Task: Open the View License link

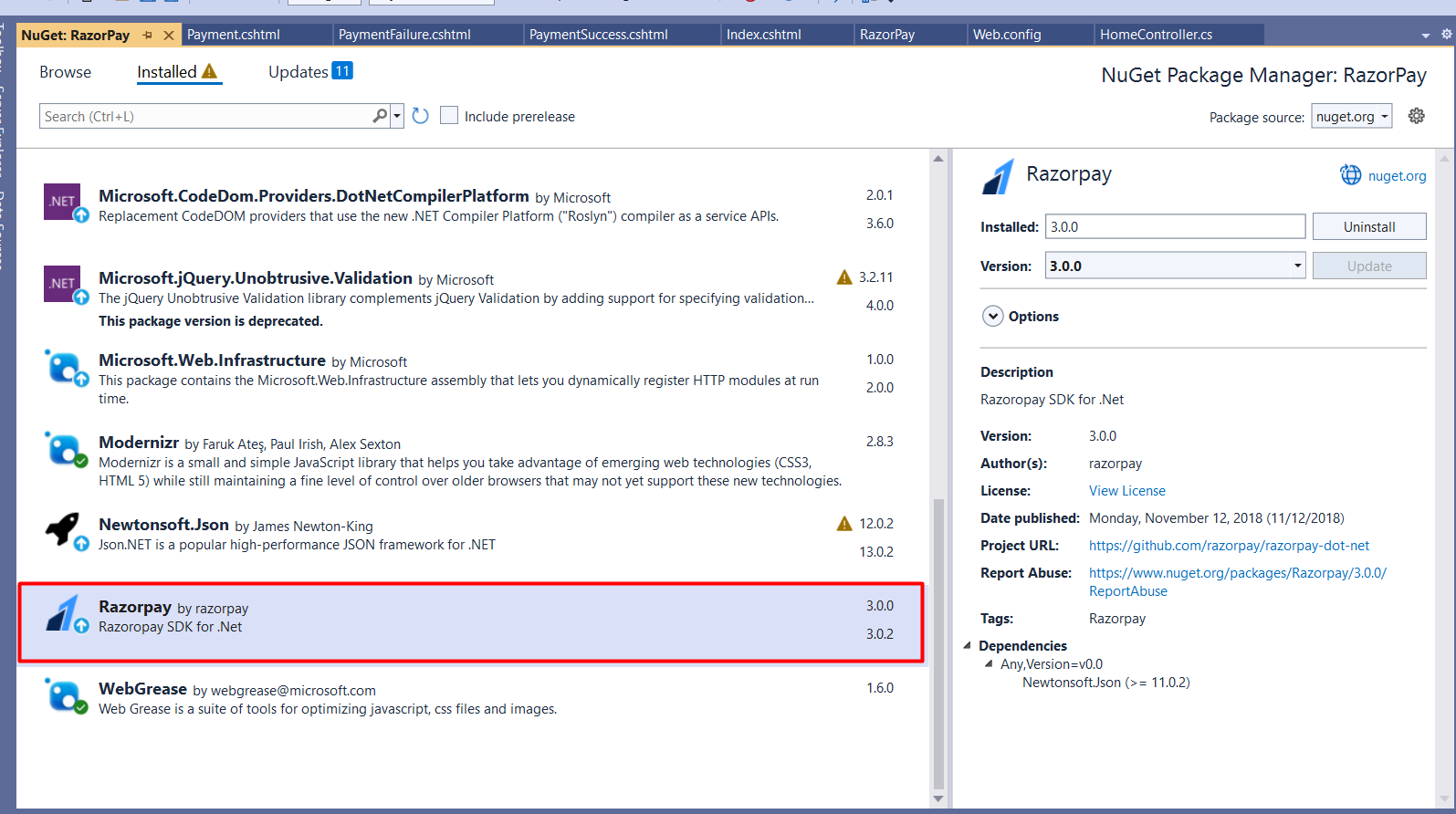Action: [1127, 491]
